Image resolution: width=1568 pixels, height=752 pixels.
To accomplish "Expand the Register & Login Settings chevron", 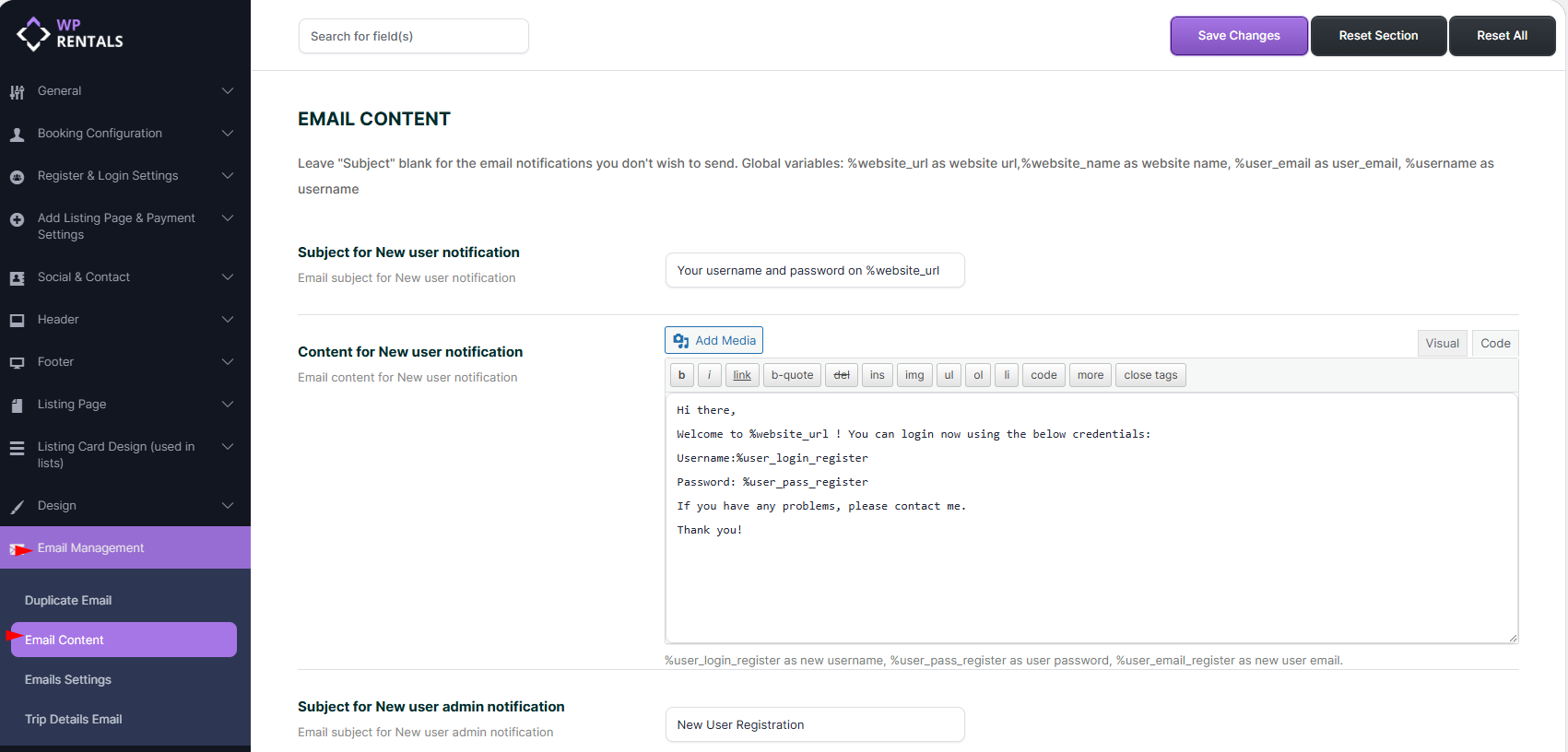I will [228, 176].
